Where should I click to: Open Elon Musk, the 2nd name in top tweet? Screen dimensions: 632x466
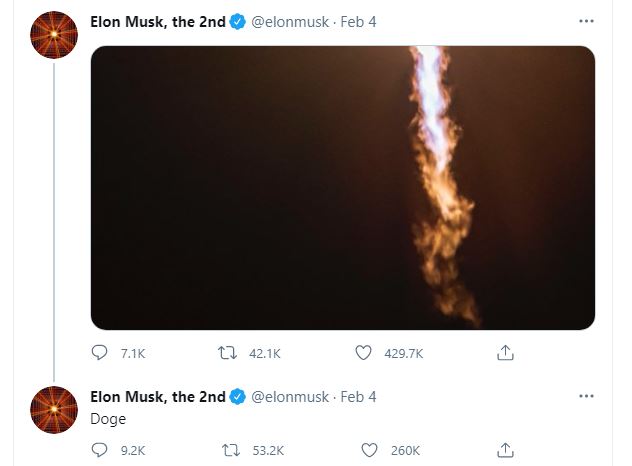click(158, 22)
